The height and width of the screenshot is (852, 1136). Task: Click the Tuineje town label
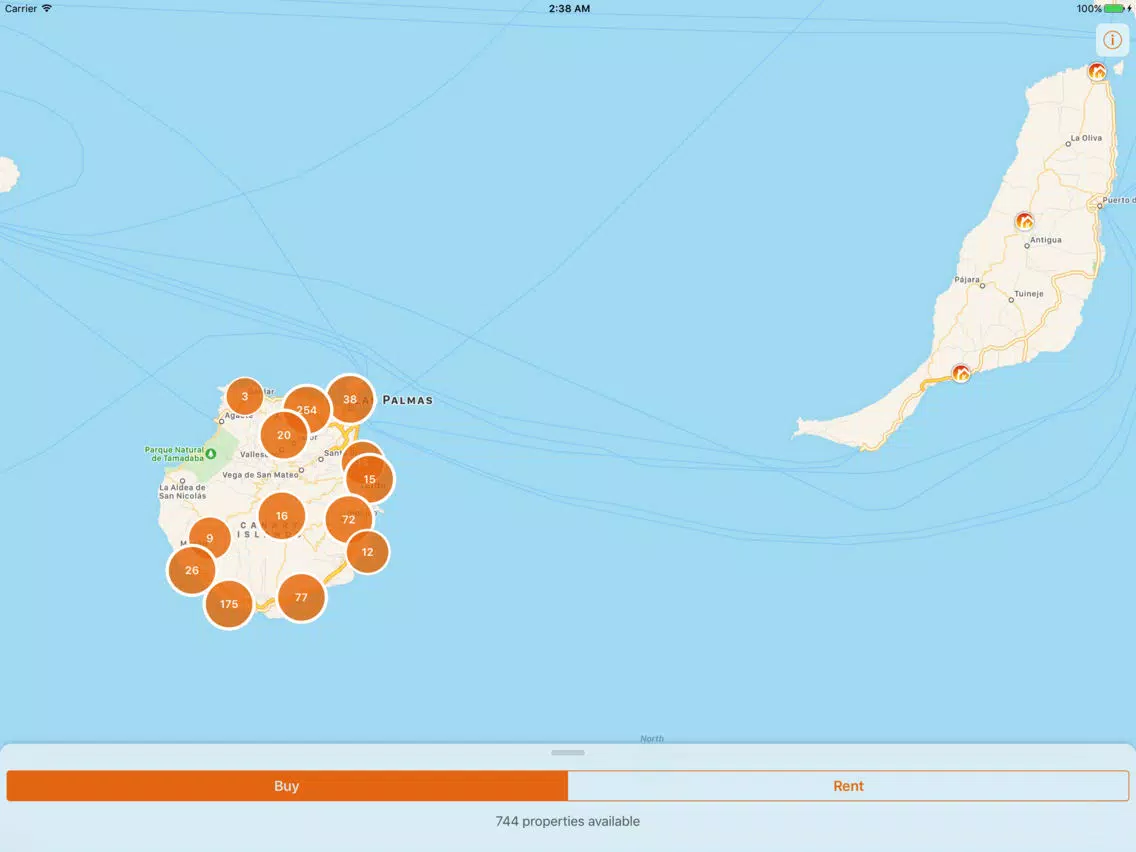click(1029, 293)
